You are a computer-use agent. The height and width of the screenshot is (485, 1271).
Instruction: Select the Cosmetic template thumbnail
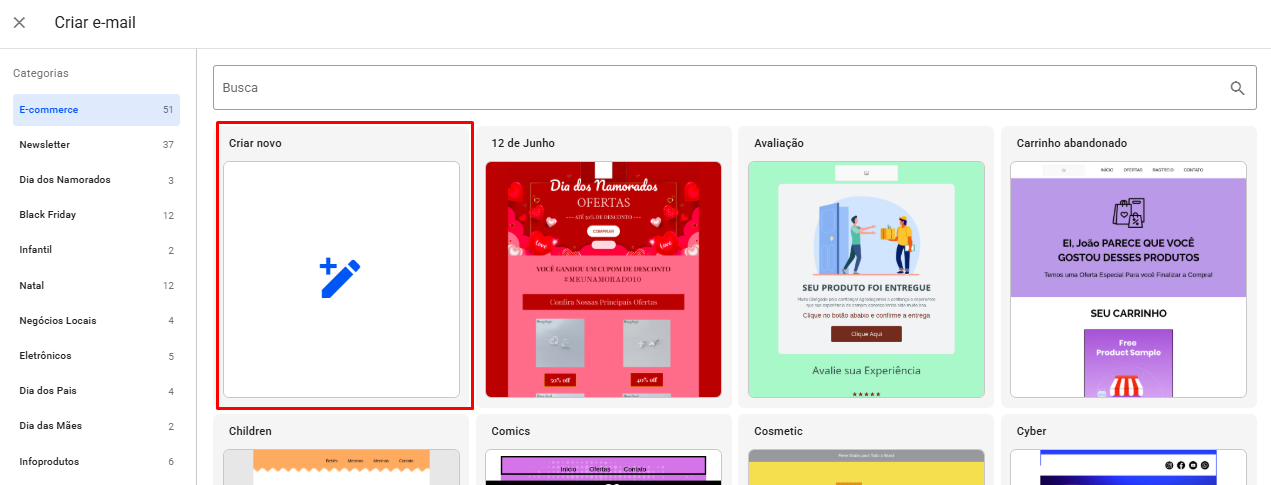866,466
